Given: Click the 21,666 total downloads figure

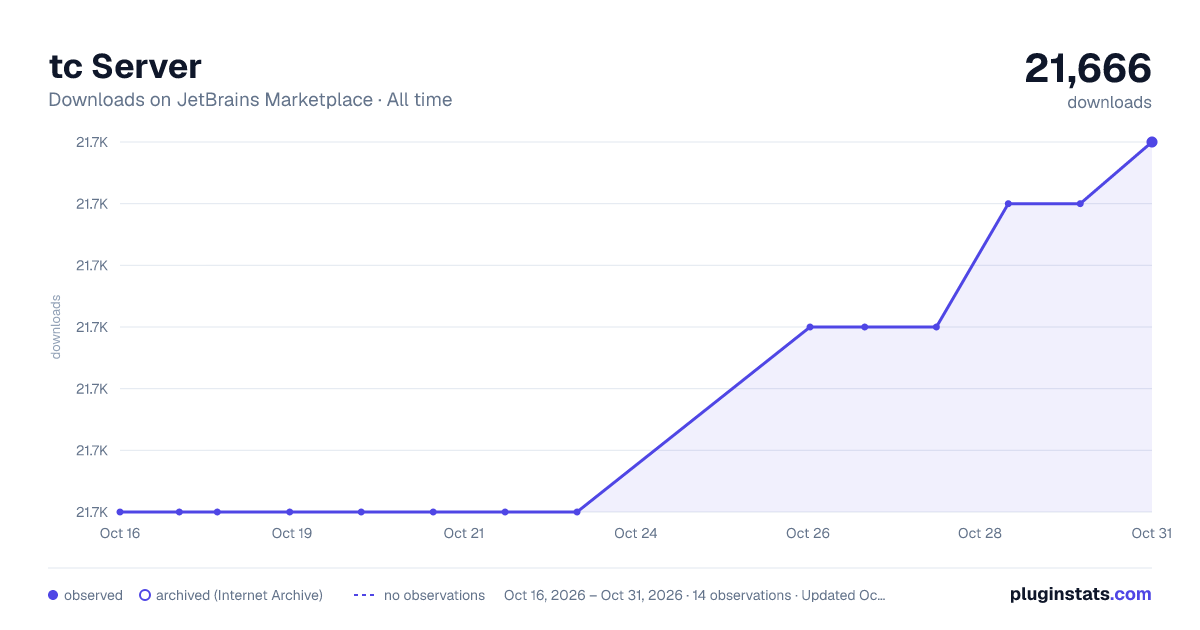Looking at the screenshot, I should pyautogui.click(x=1088, y=68).
